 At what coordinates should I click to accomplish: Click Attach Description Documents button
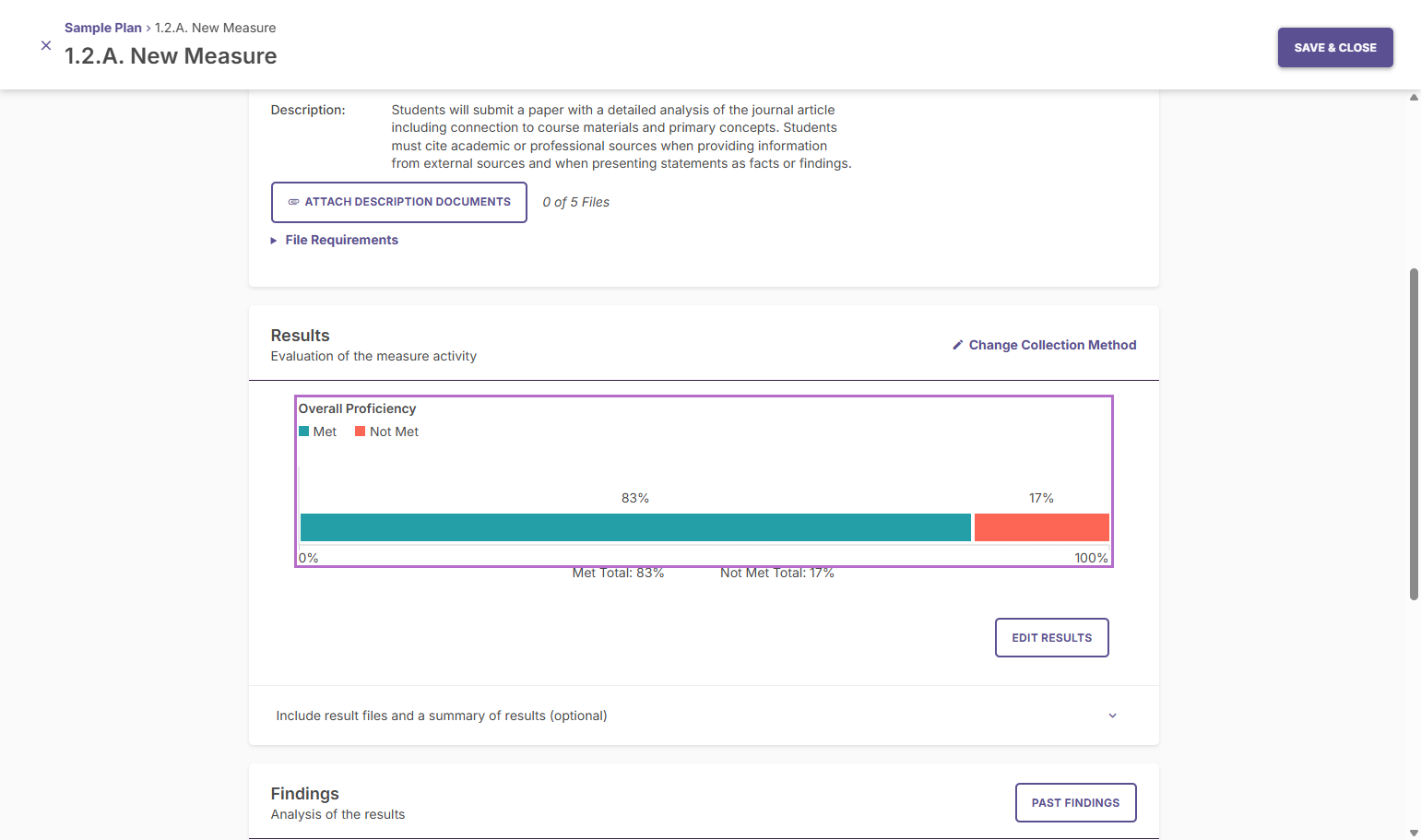pyautogui.click(x=399, y=202)
